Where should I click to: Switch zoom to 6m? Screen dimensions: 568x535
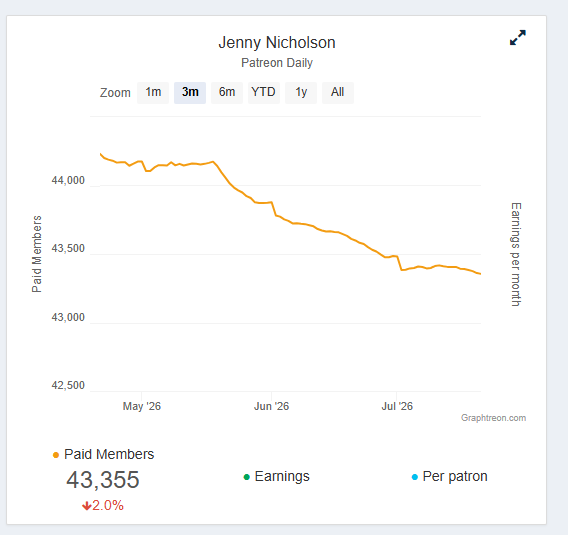[227, 93]
